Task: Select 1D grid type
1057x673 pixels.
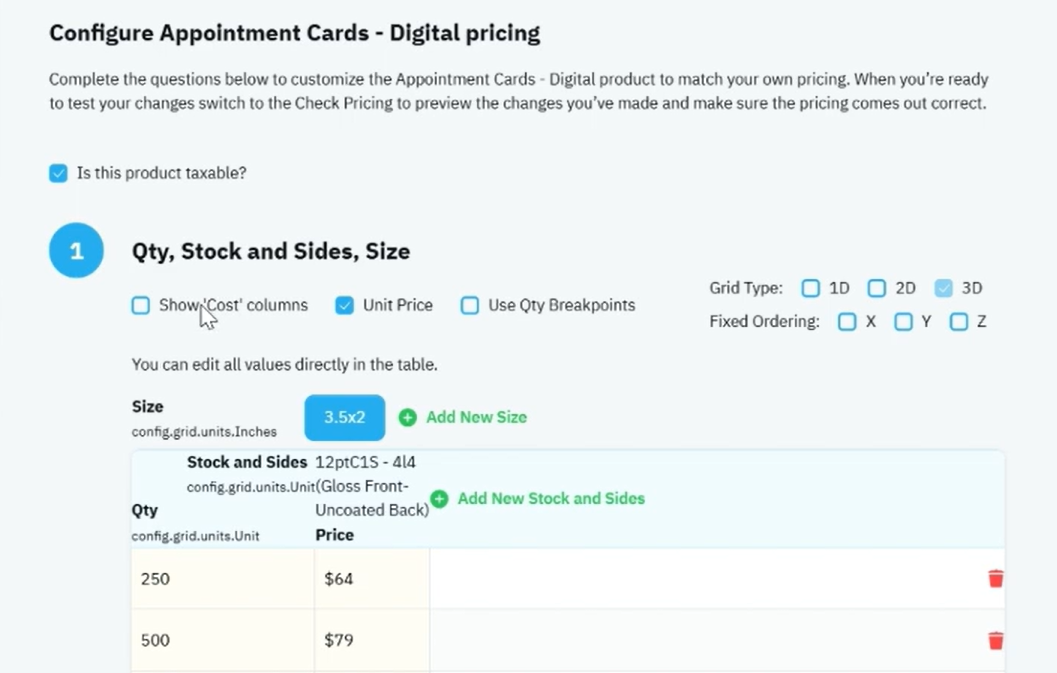Action: coord(810,289)
